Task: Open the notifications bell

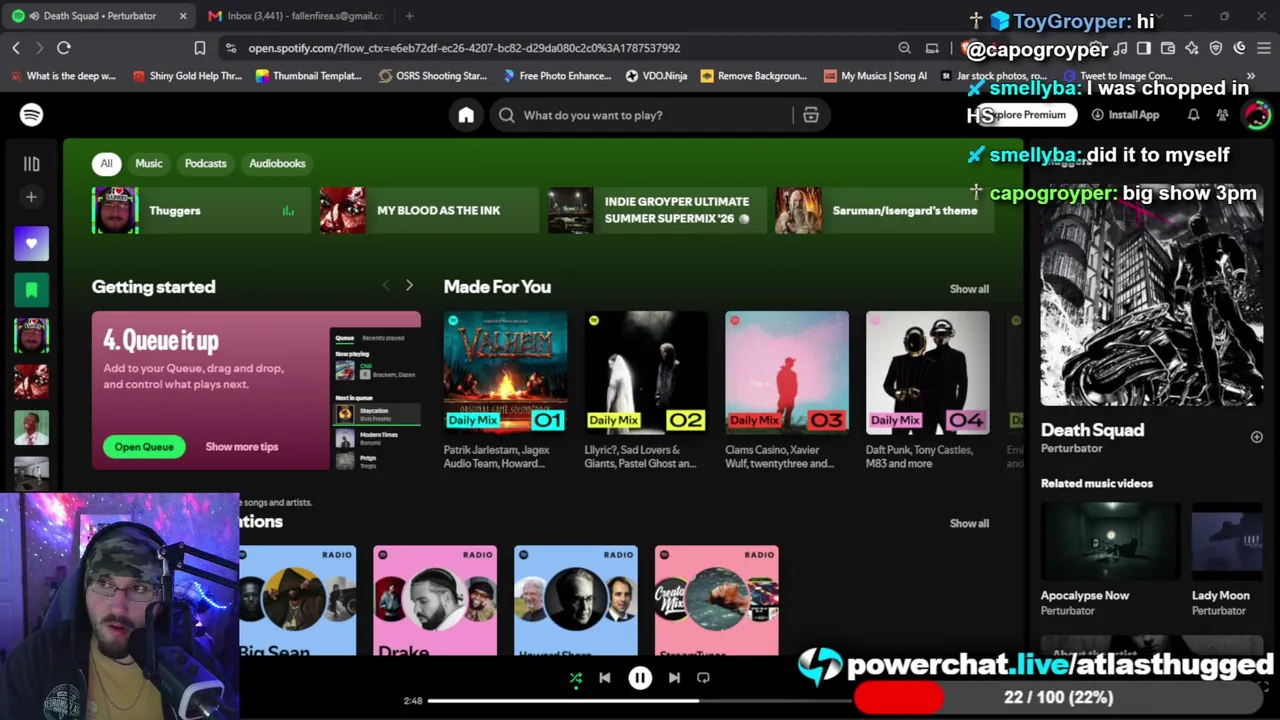Action: coord(1193,115)
